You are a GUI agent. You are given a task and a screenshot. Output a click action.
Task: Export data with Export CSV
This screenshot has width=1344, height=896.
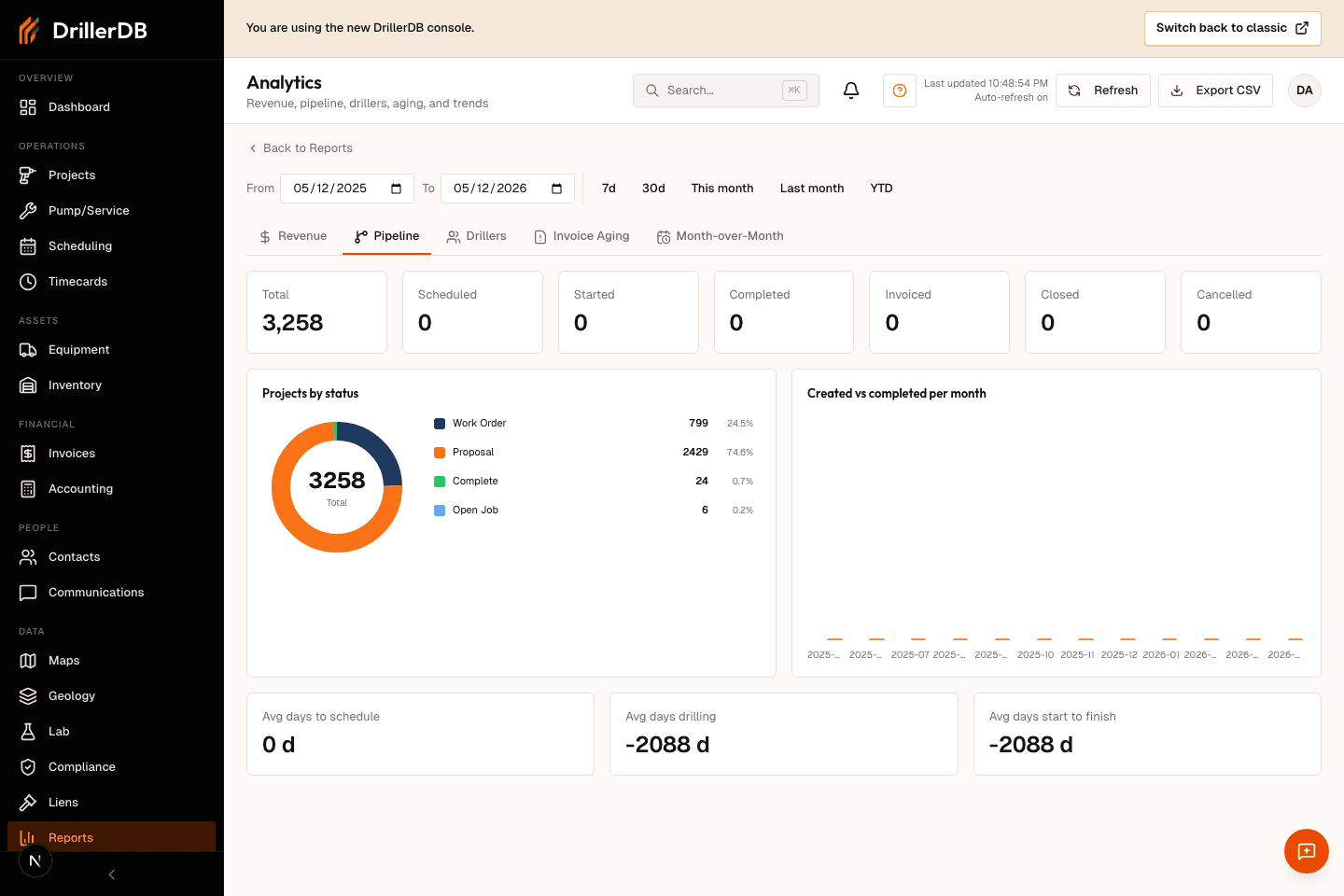point(1215,91)
